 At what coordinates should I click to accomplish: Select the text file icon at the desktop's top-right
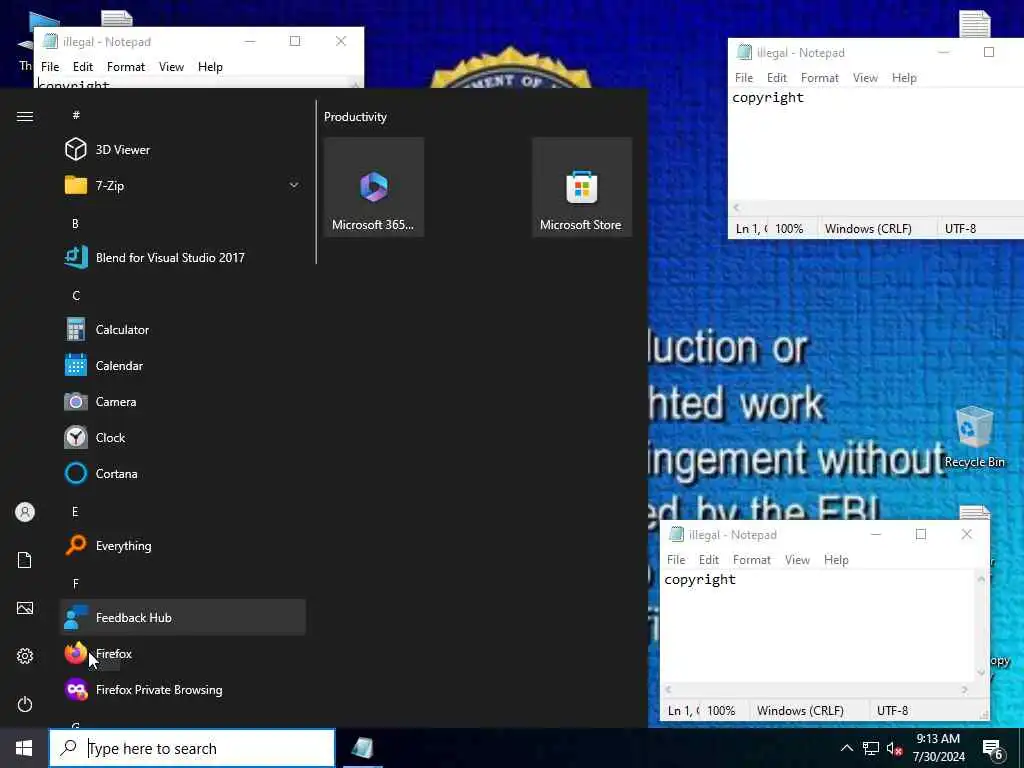click(x=974, y=25)
